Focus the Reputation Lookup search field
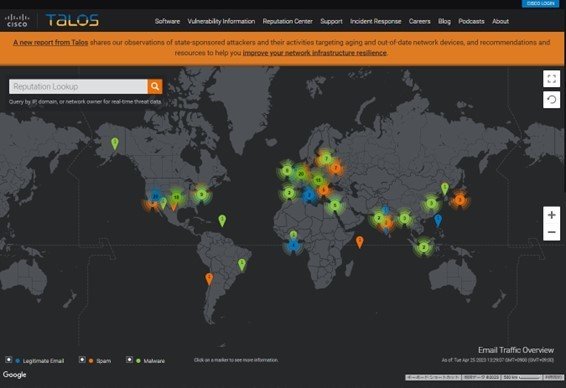566x388 pixels. click(x=78, y=87)
